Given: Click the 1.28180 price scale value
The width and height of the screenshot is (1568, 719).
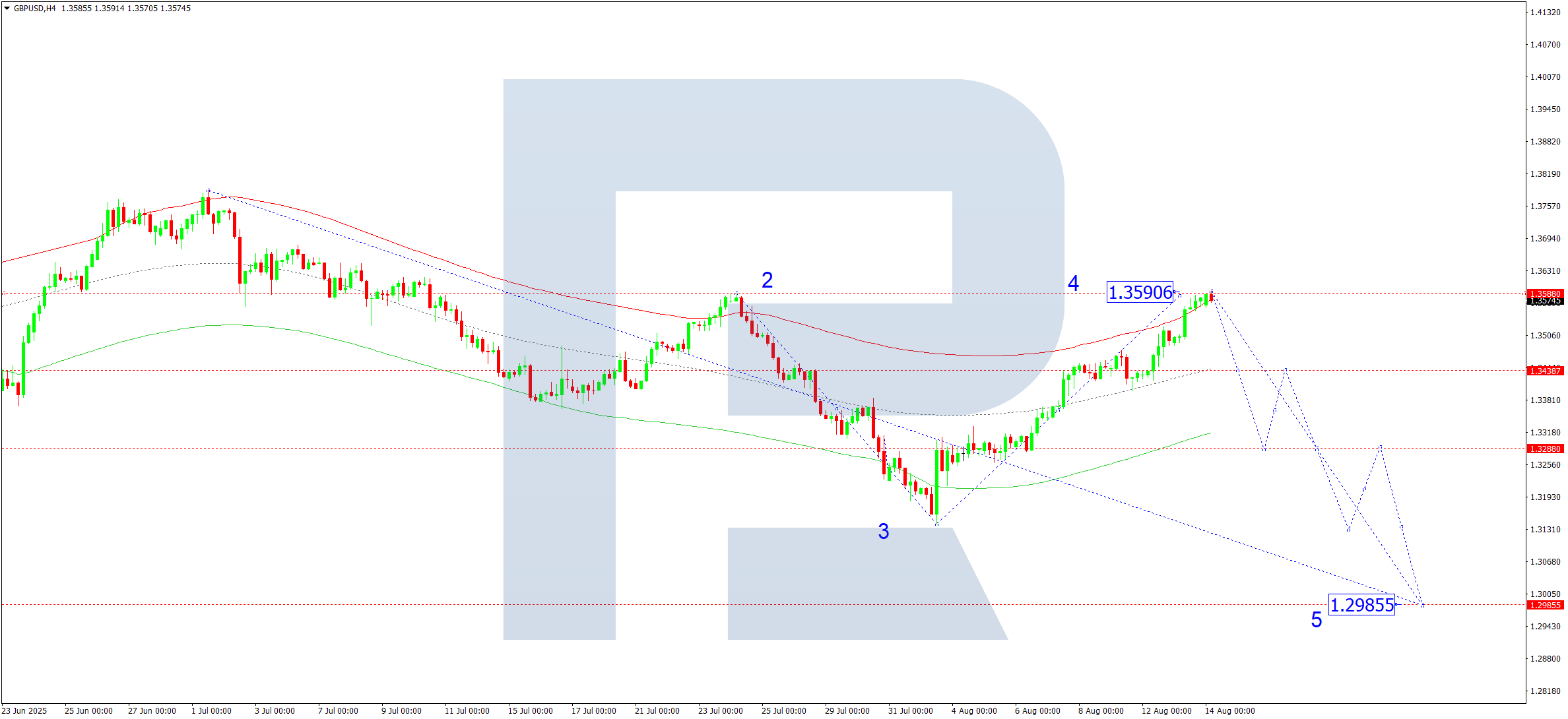Looking at the screenshot, I should (1545, 691).
